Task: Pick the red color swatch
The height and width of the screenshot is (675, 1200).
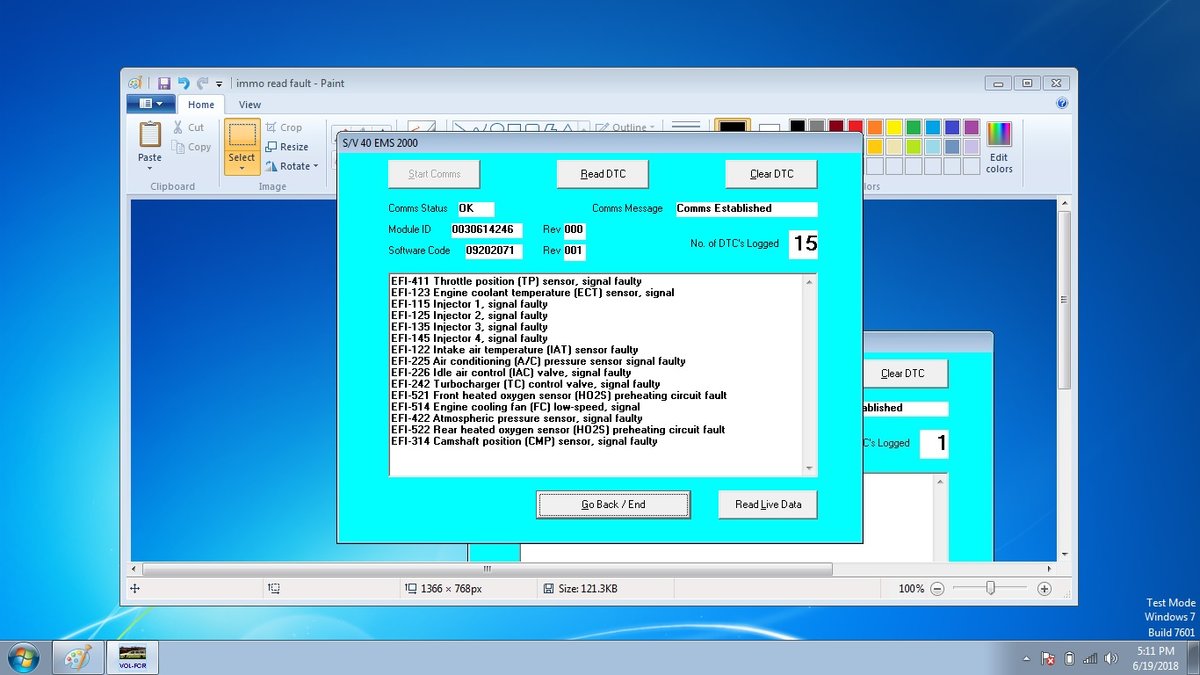Action: [x=854, y=126]
